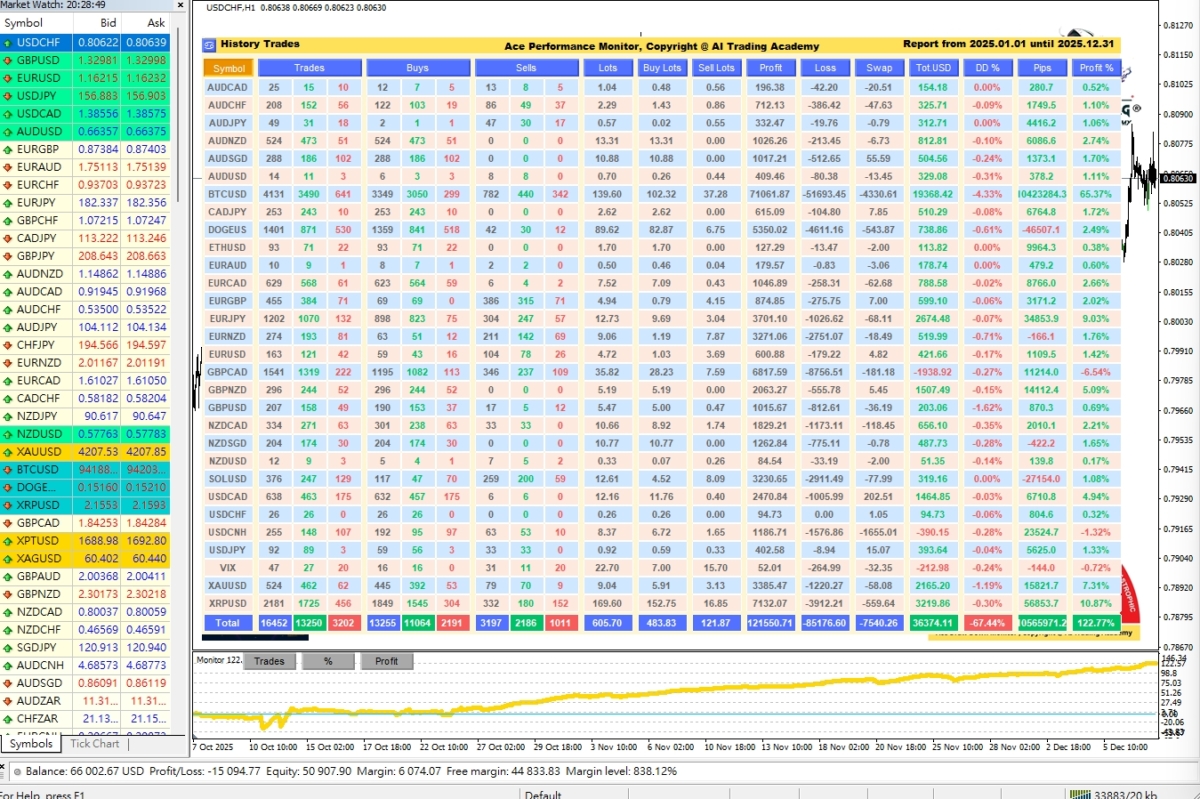The width and height of the screenshot is (1200, 799).
Task: Click the arrow icon next to XAGUSD
Action: [x=9, y=559]
